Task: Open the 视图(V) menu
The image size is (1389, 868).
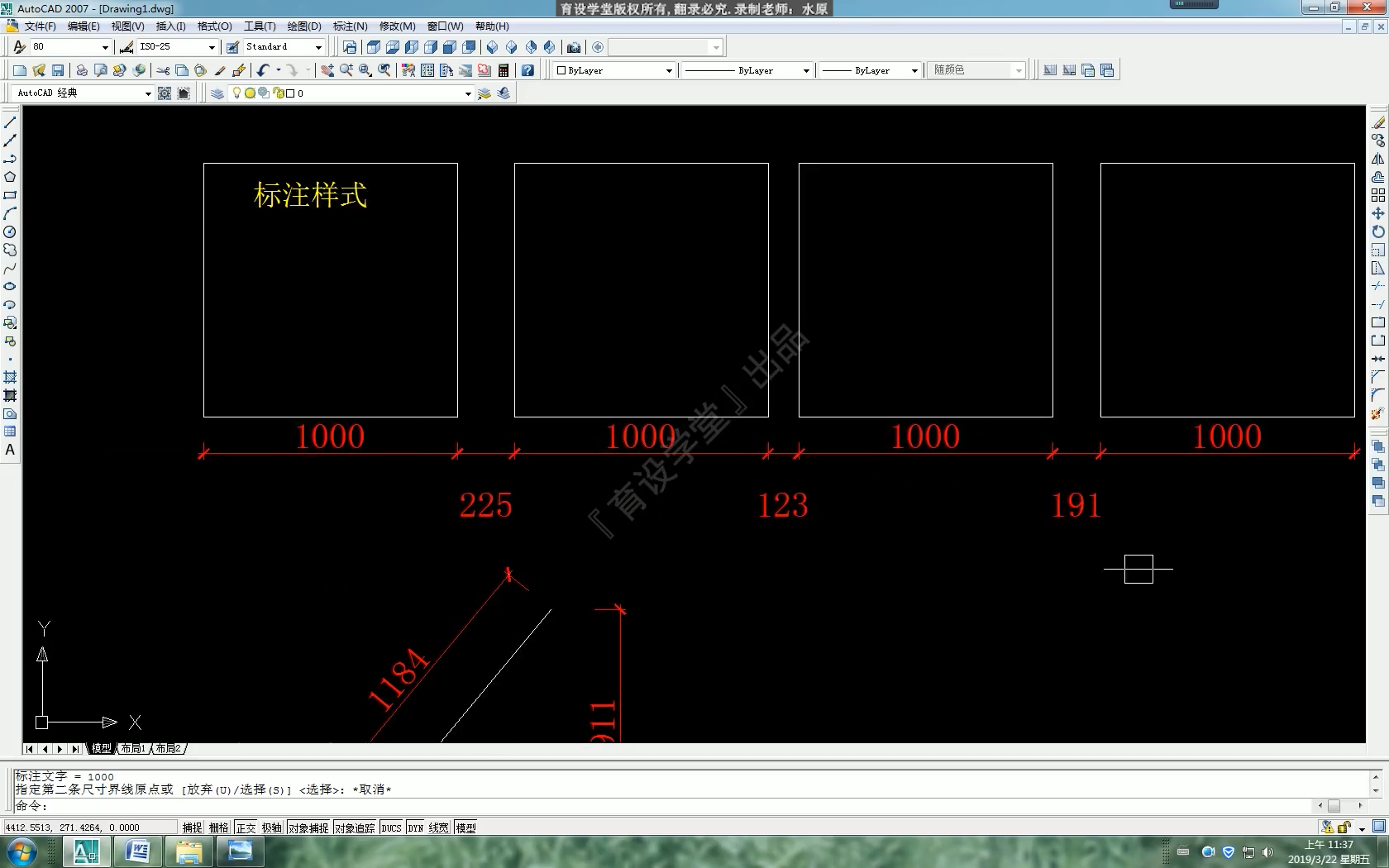Action: click(127, 26)
